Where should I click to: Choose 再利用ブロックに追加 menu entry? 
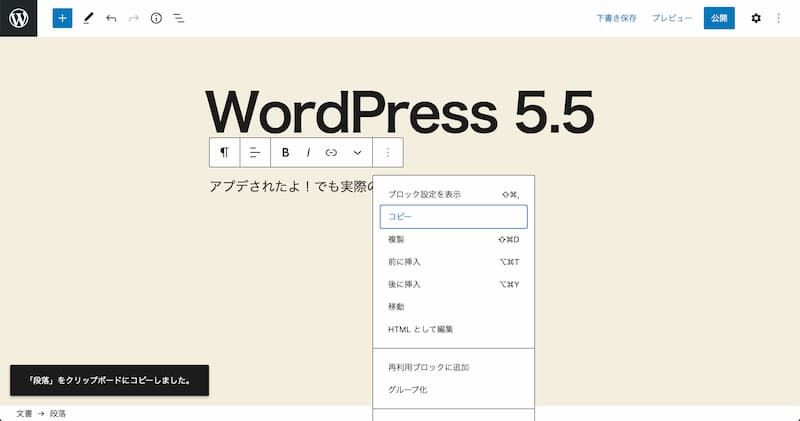click(454, 367)
